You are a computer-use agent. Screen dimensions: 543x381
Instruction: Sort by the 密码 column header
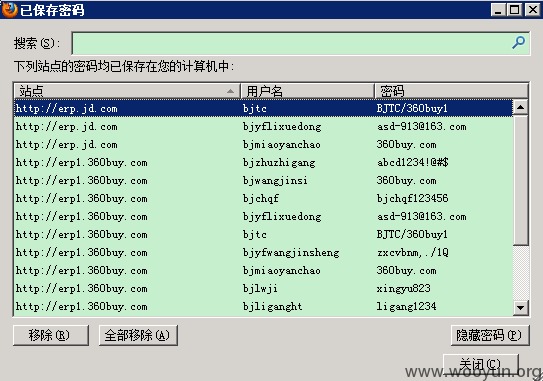[x=451, y=91]
